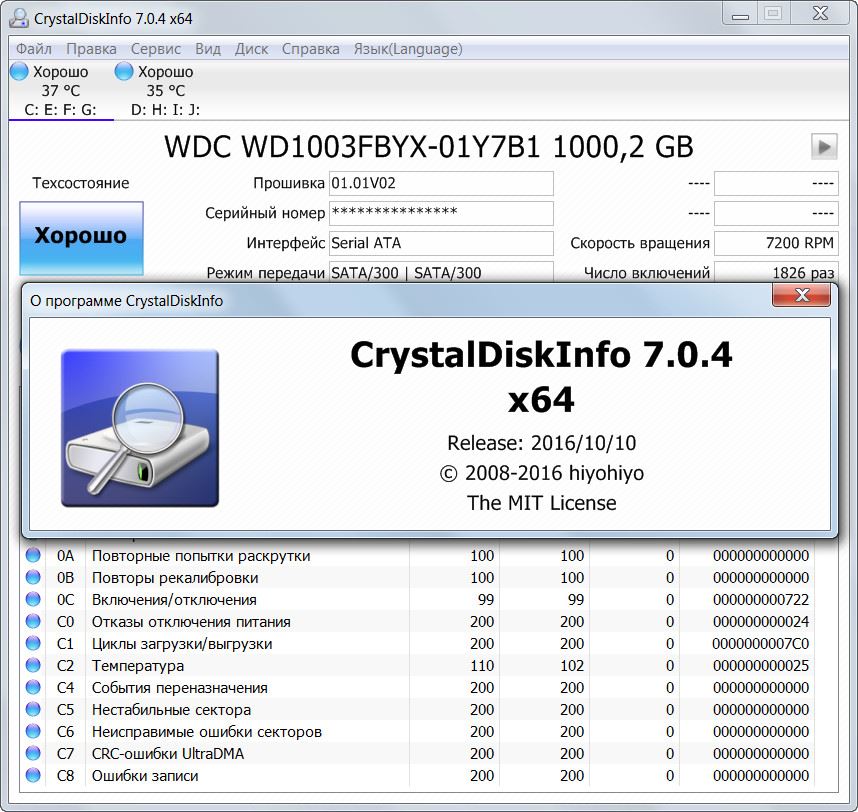858x812 pixels.
Task: Click raw value 000000000025
Action: pos(761,666)
